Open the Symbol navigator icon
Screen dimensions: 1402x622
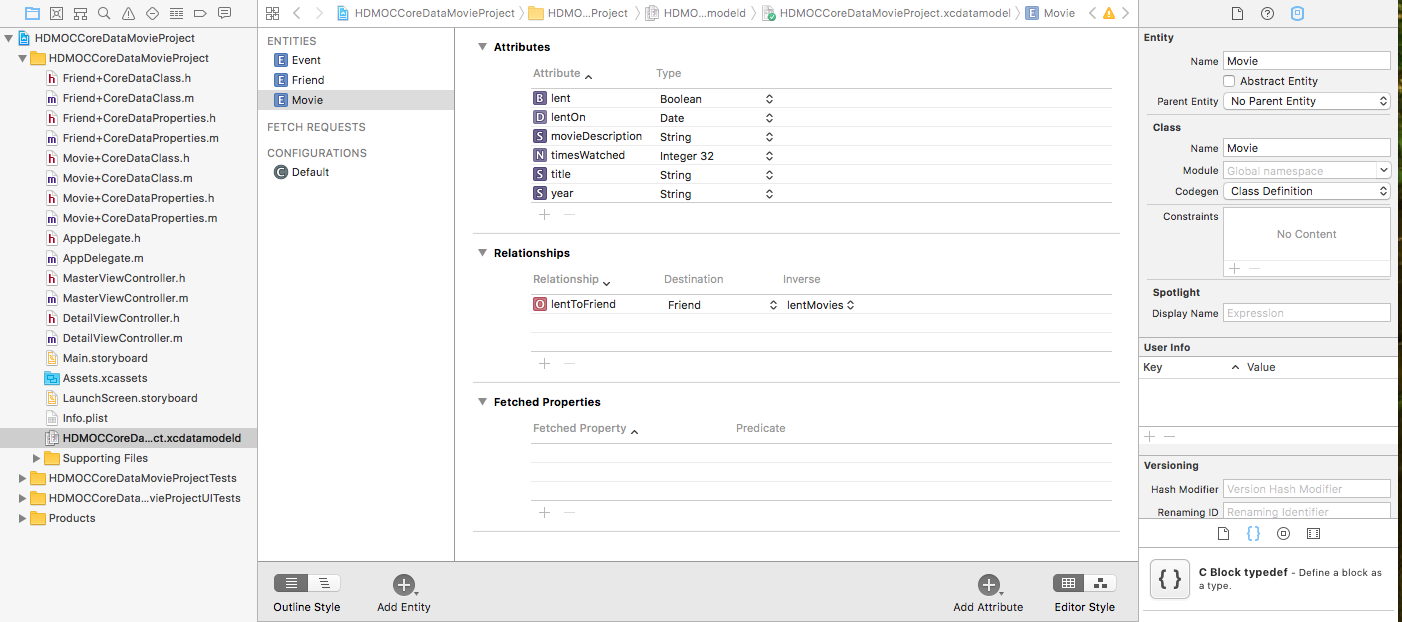[80, 13]
